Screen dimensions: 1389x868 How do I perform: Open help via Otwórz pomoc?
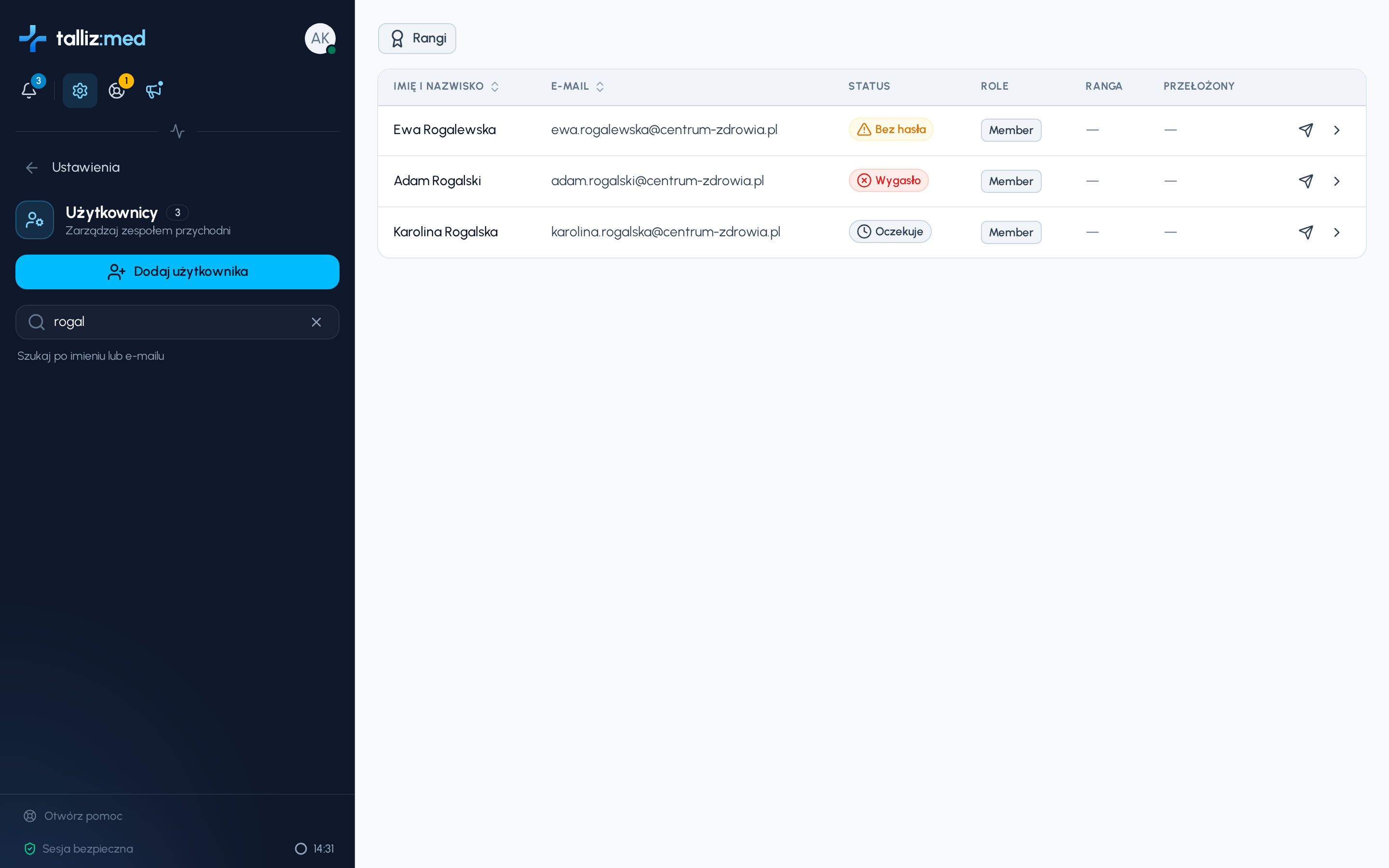click(x=73, y=816)
